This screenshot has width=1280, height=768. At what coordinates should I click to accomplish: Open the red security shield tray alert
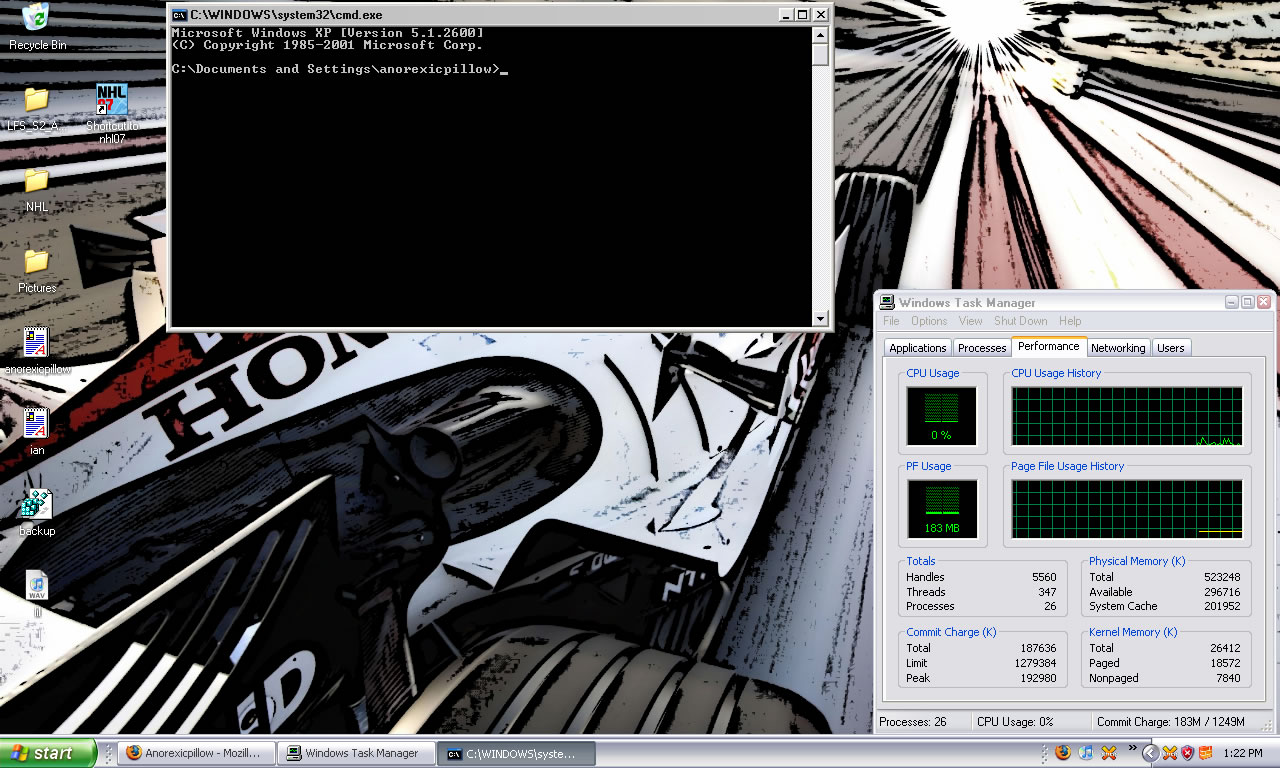1188,753
